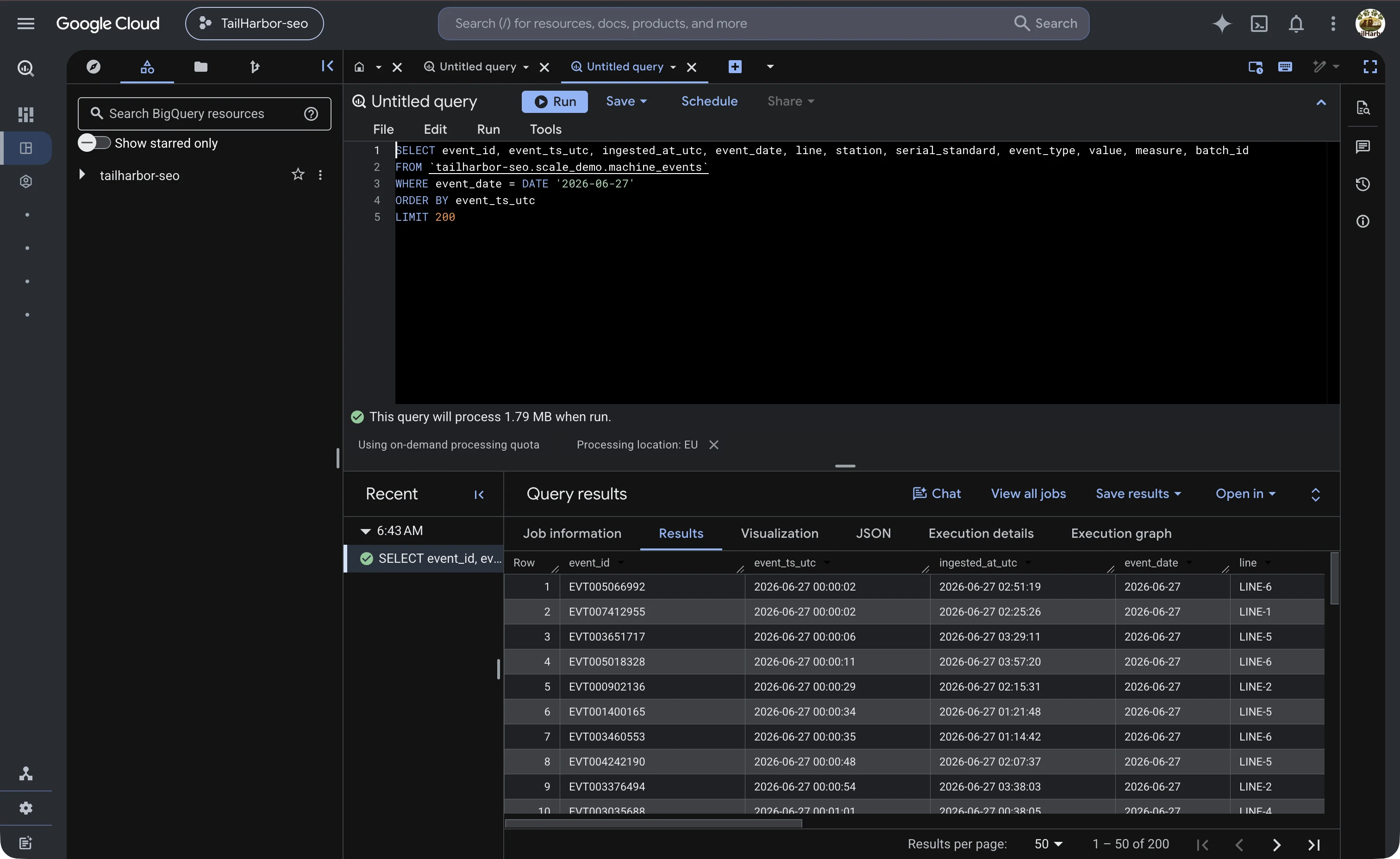Open query info icon in right rail
The height and width of the screenshot is (859, 1400).
[1362, 221]
